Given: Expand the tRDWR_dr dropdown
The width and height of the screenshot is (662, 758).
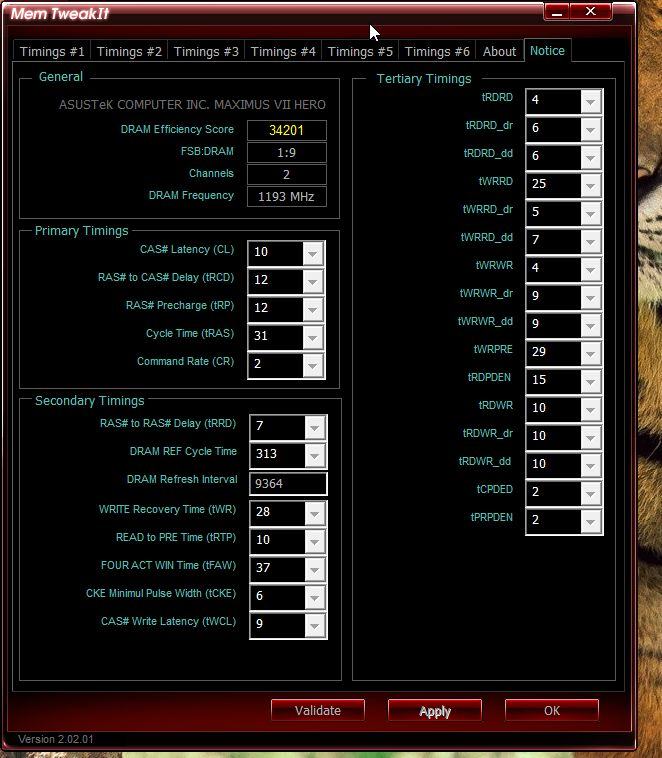Looking at the screenshot, I should tap(590, 438).
